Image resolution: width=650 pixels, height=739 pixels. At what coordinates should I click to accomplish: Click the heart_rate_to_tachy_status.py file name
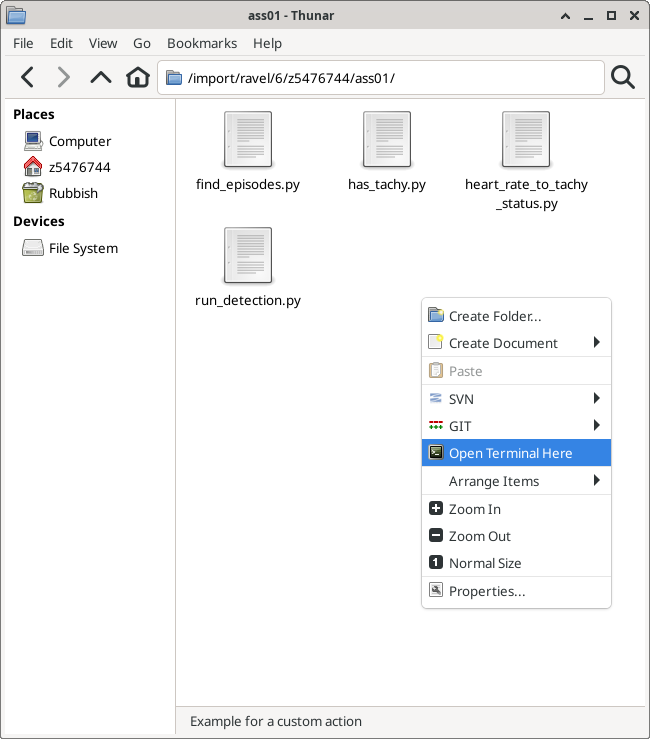[527, 194]
